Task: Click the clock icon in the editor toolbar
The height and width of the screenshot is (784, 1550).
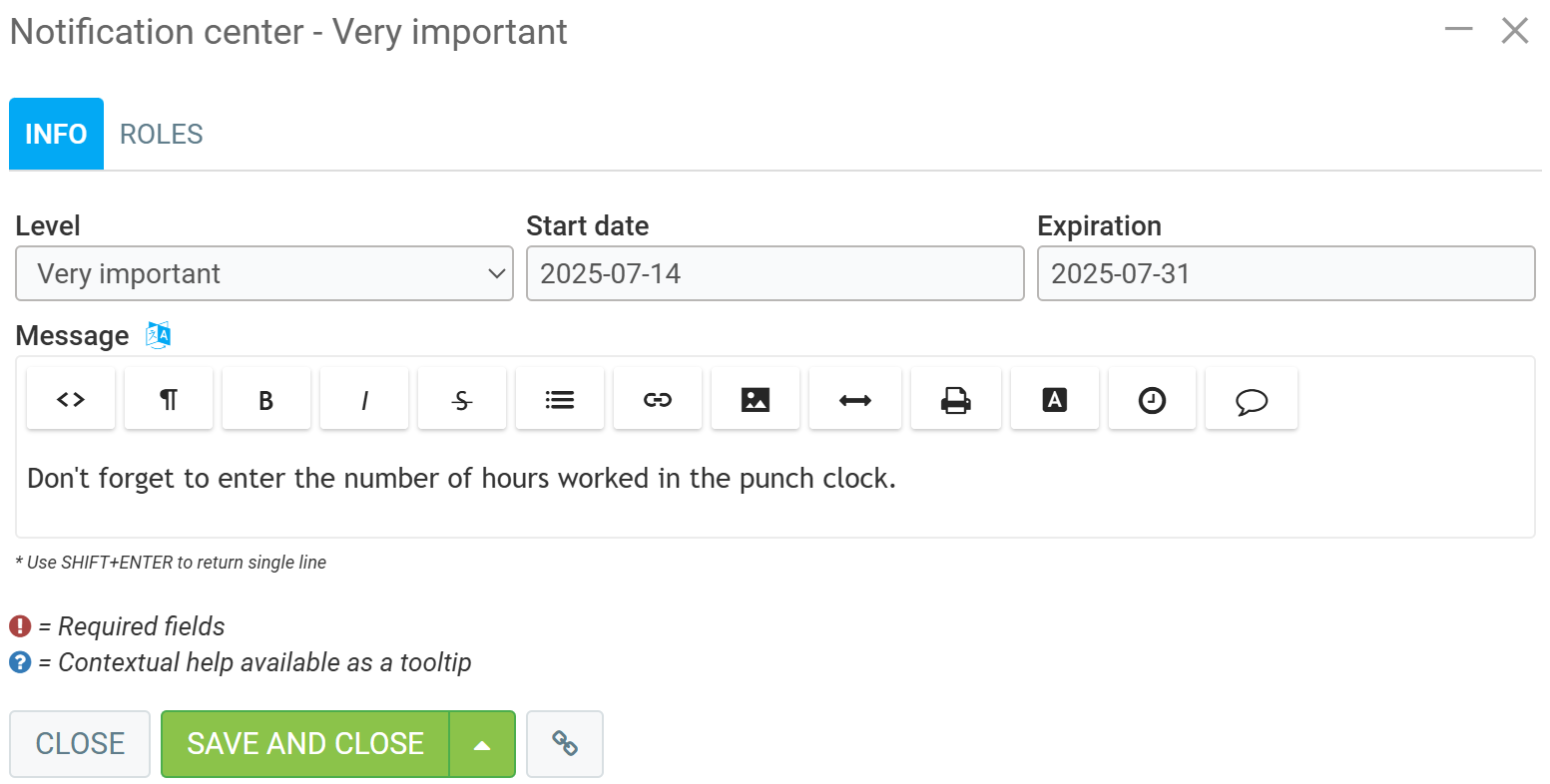Action: tap(1153, 400)
